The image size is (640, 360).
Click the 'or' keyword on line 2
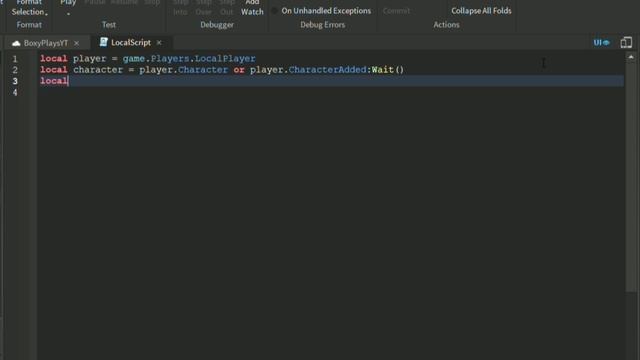pos(239,70)
